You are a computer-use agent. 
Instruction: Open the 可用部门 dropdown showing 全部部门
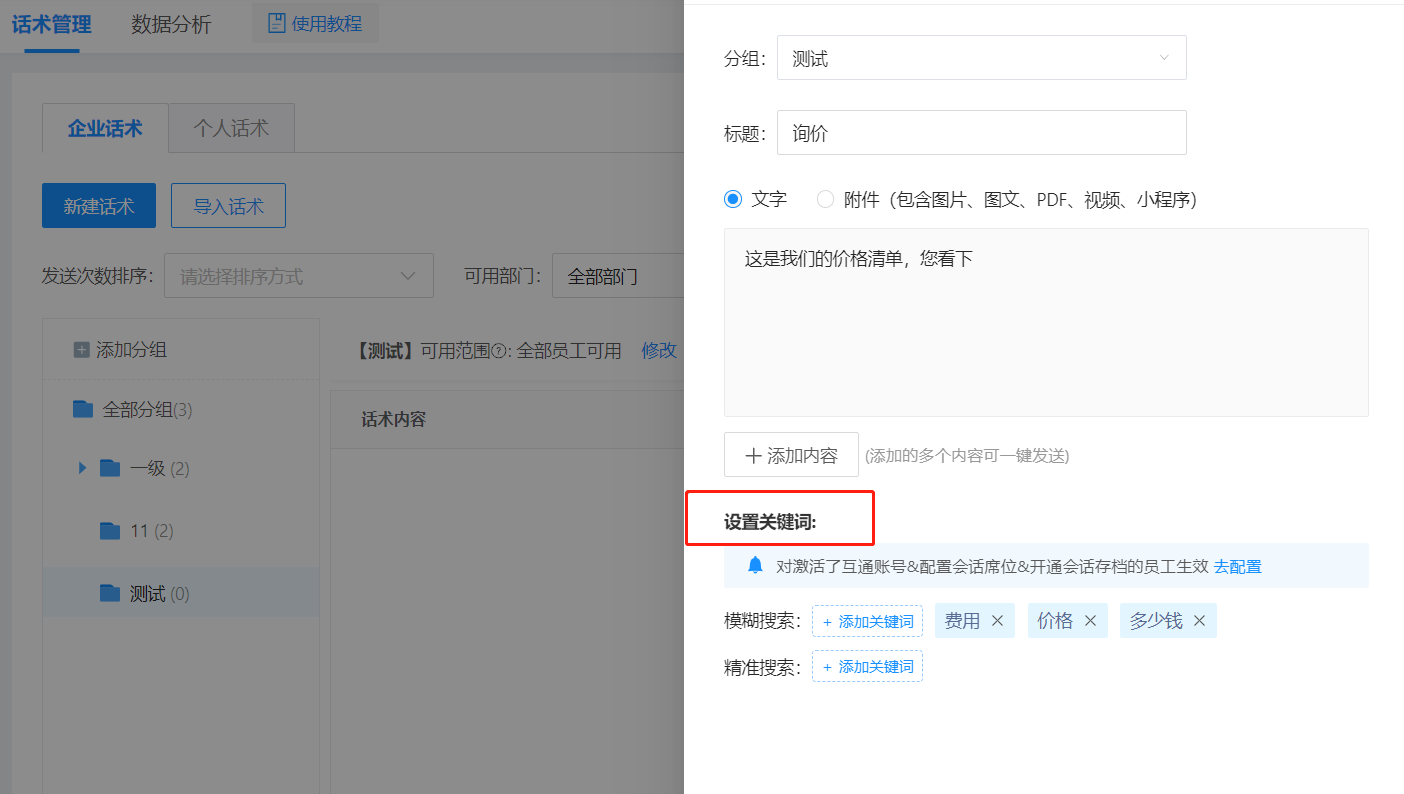point(618,276)
